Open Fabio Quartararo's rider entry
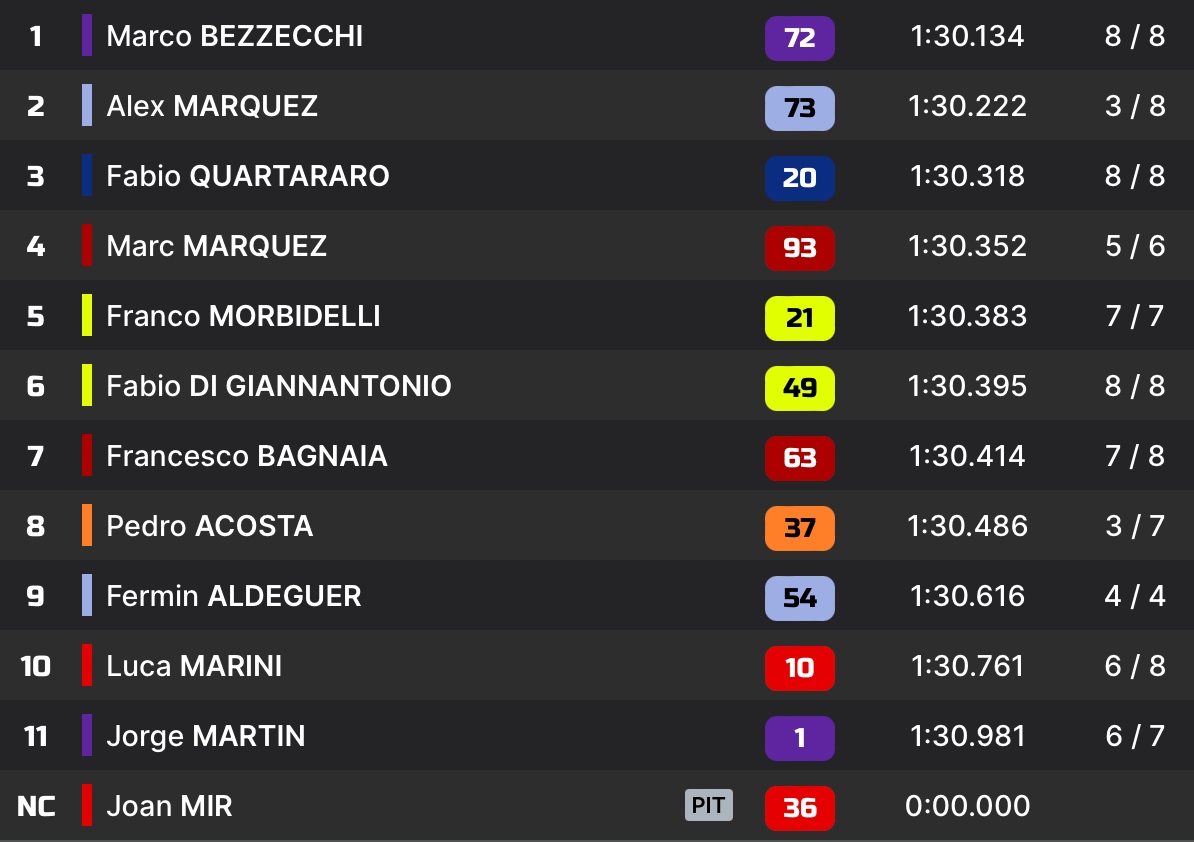1194x842 pixels. (x=247, y=177)
